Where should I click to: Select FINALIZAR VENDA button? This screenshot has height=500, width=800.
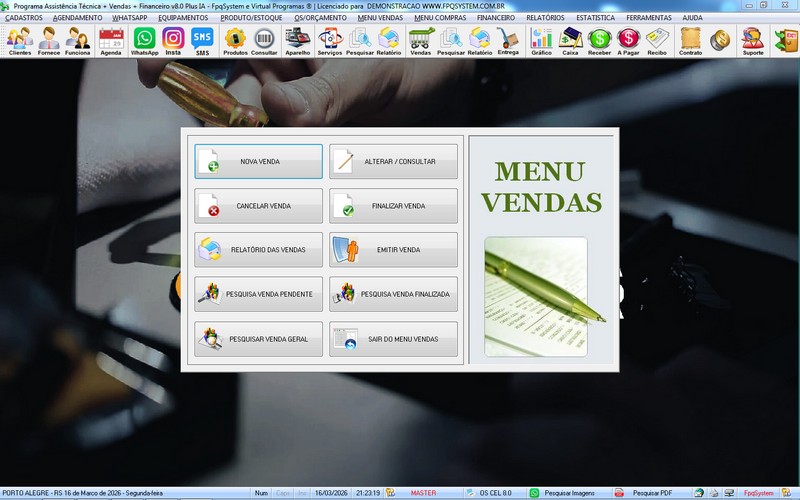[x=393, y=206]
